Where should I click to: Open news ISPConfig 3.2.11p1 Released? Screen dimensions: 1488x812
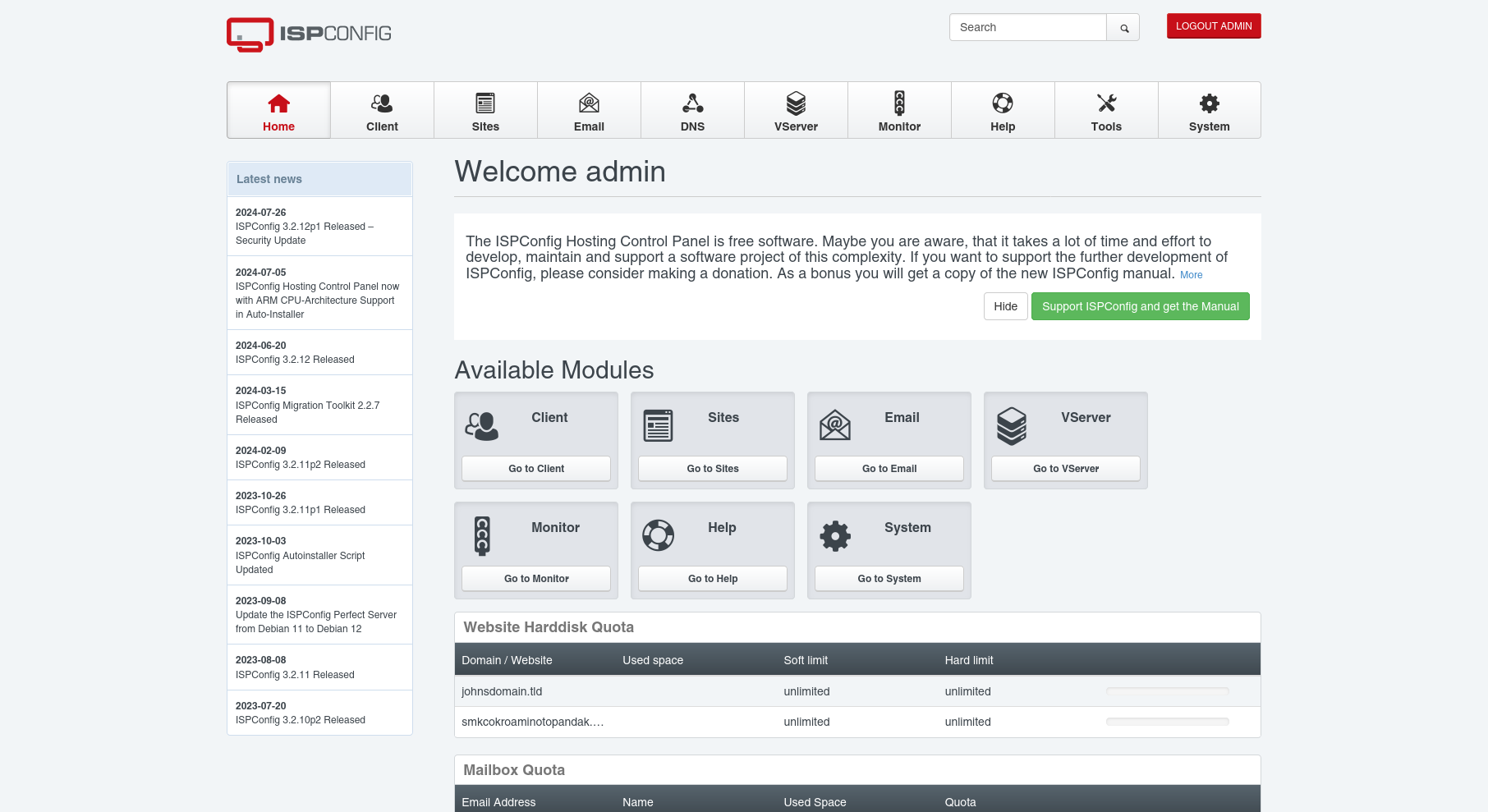[319, 503]
